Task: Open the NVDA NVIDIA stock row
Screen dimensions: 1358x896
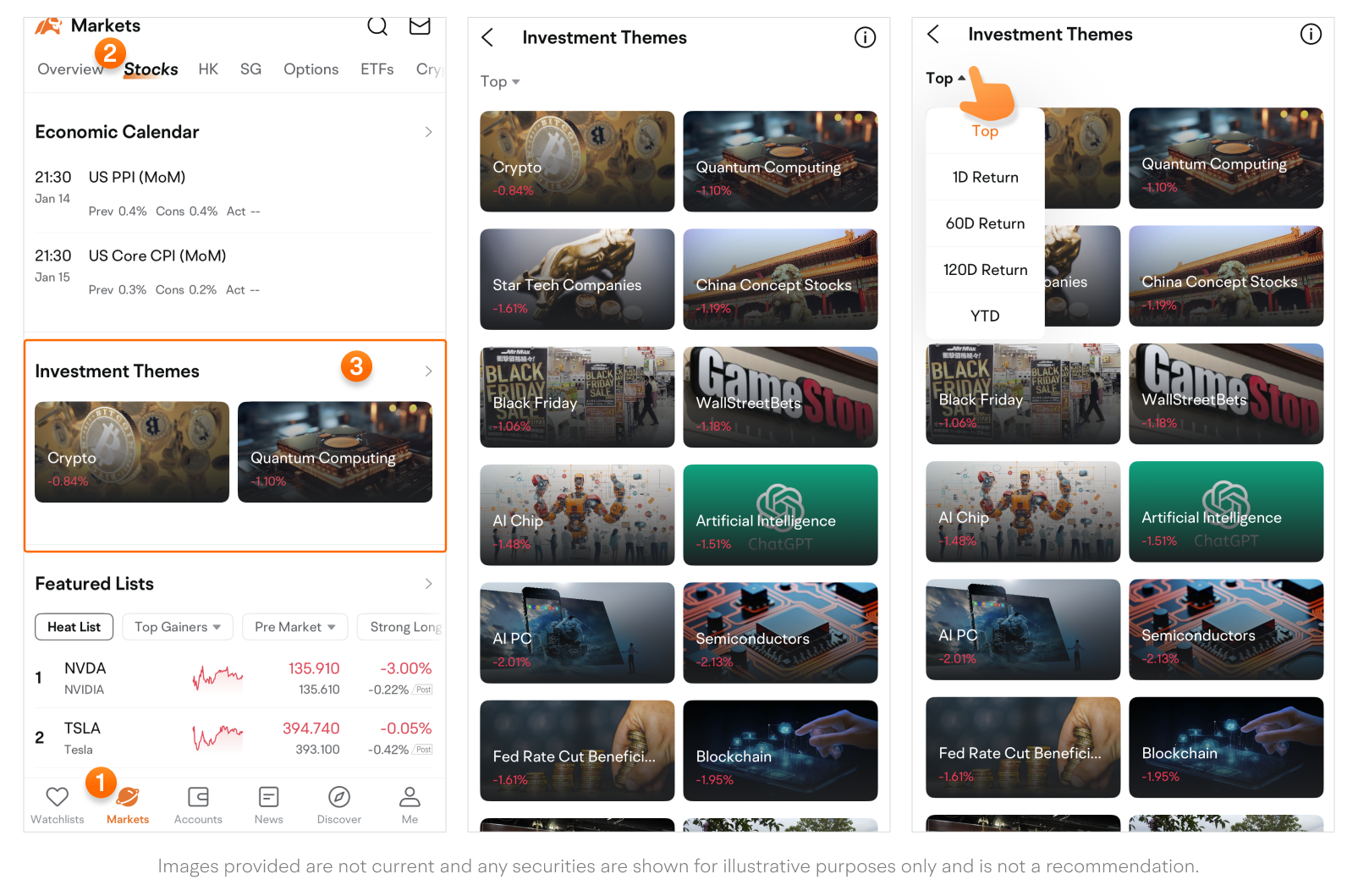Action: click(x=234, y=678)
